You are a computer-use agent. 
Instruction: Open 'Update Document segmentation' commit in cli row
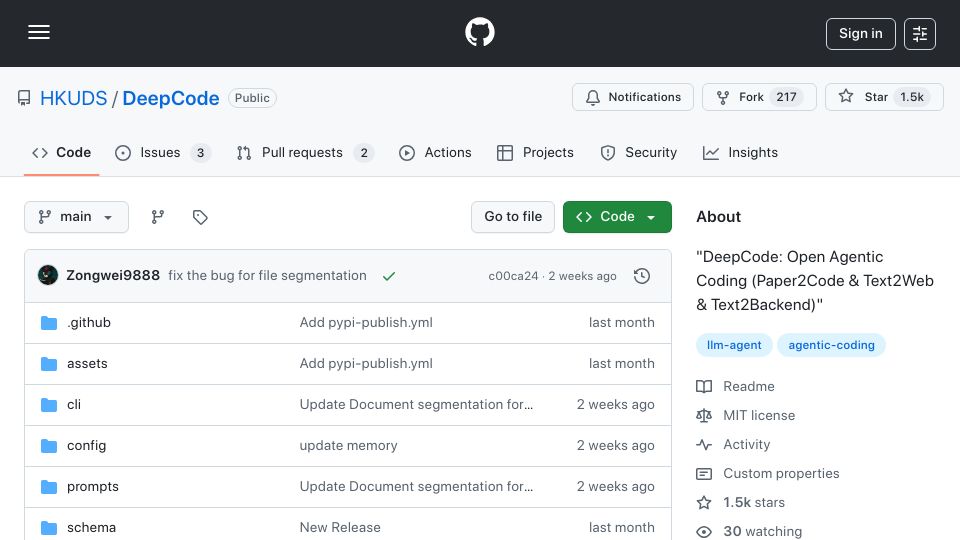click(416, 405)
